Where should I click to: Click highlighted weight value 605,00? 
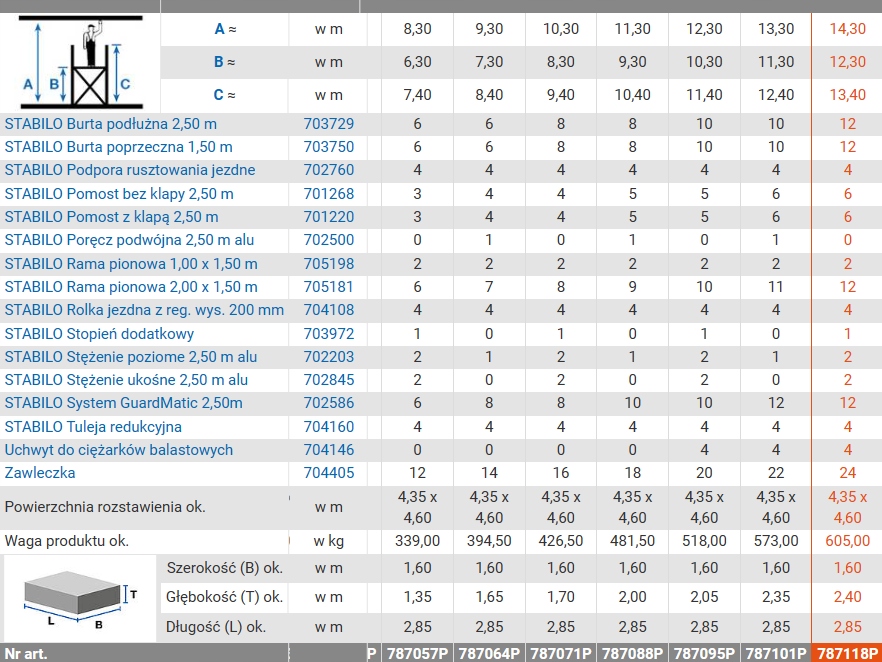[x=848, y=541]
